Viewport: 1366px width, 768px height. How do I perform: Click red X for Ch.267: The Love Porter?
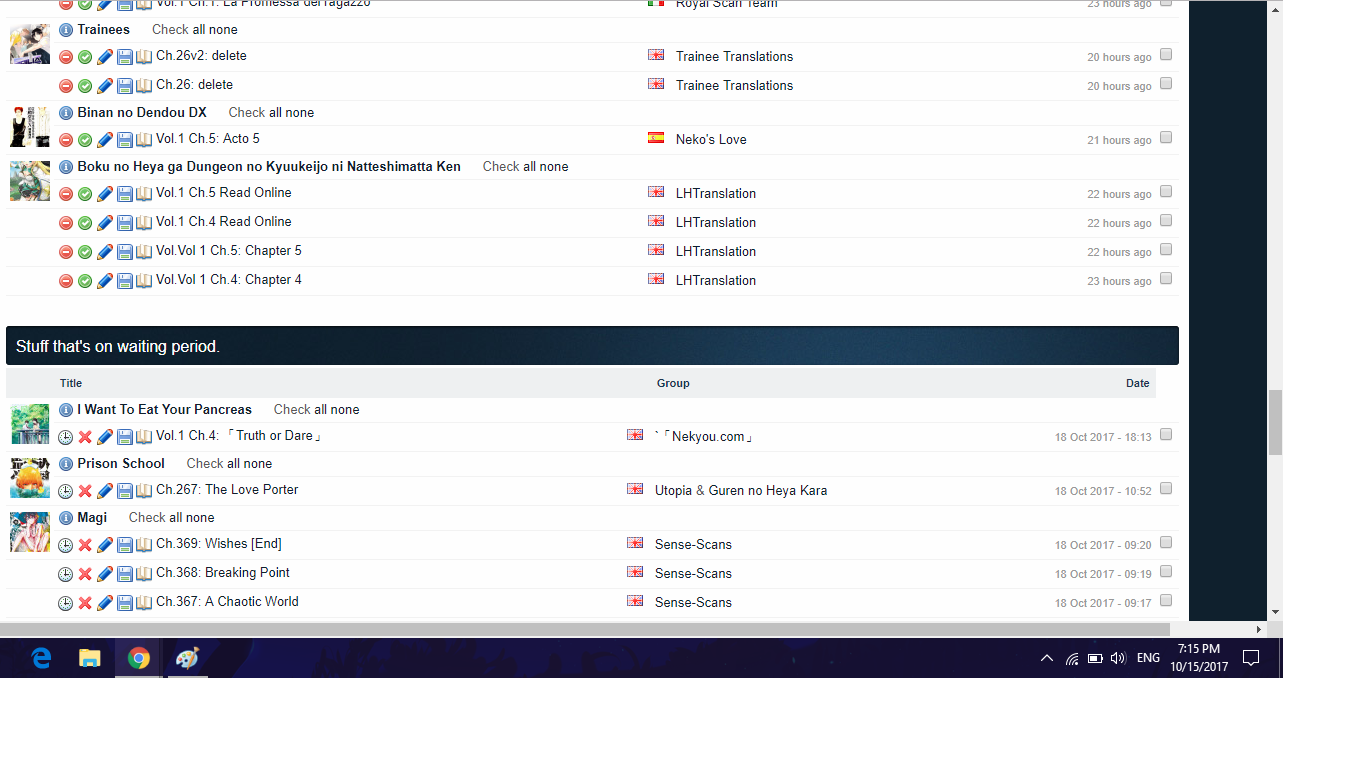[85, 491]
